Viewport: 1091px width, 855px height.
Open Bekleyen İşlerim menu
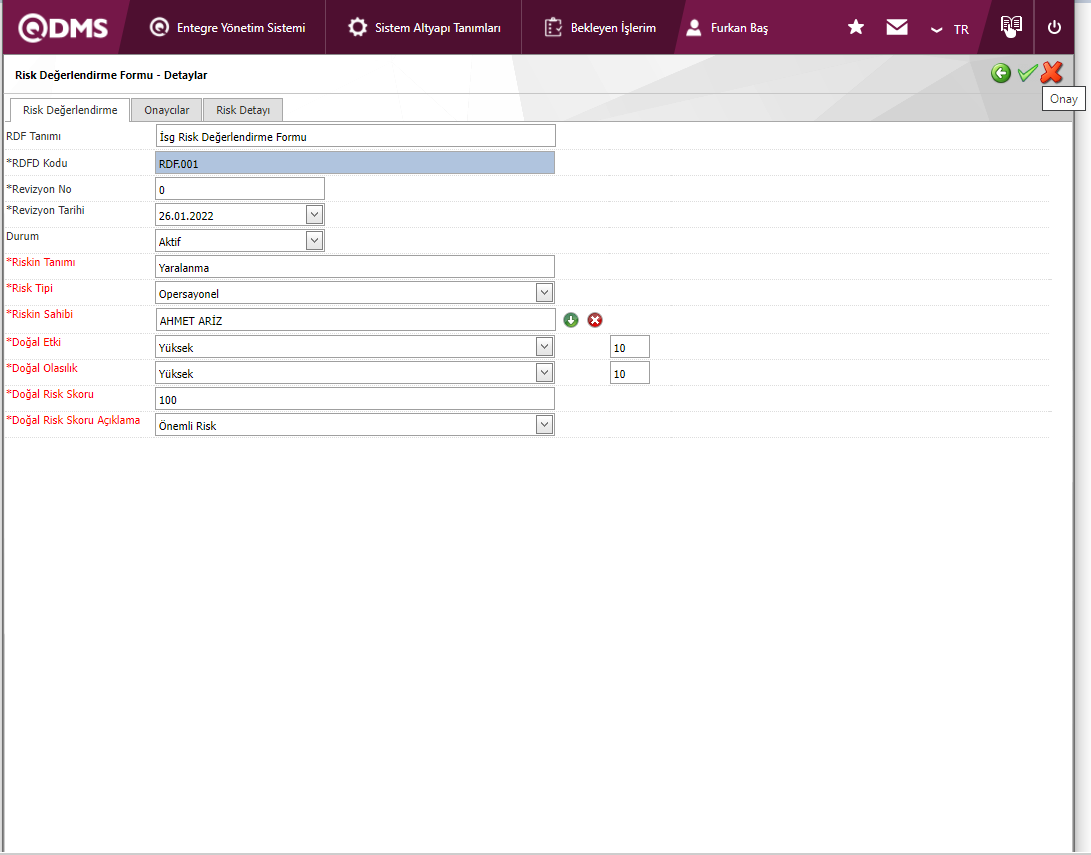[x=600, y=28]
